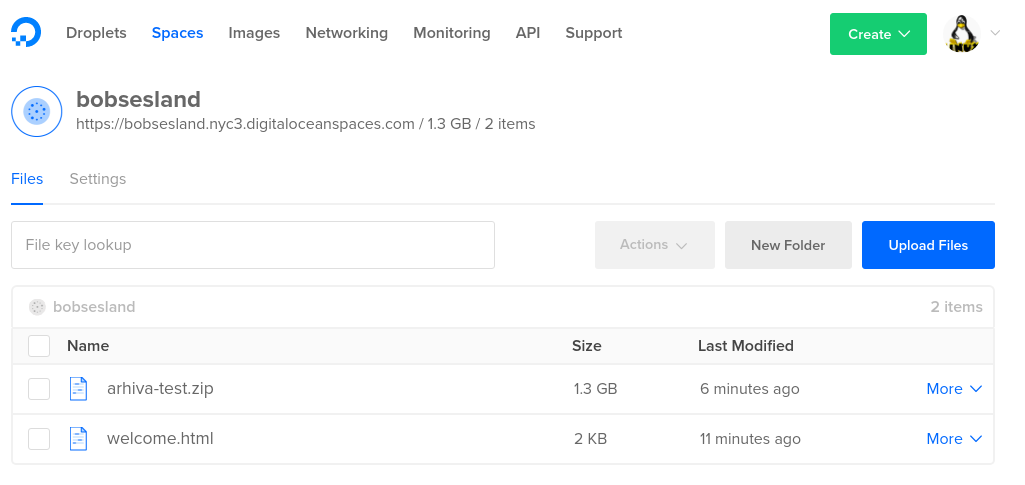
Task: Click the File key lookup field
Action: pos(253,245)
